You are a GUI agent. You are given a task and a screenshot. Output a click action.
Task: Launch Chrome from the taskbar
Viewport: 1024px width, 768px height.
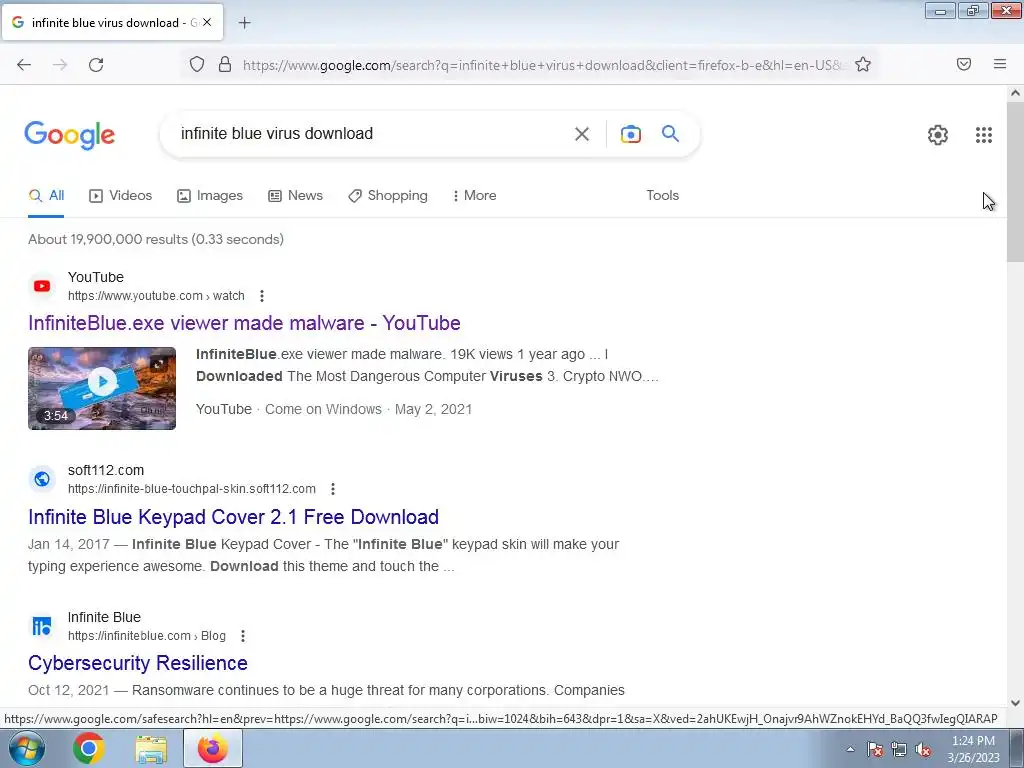[x=89, y=748]
